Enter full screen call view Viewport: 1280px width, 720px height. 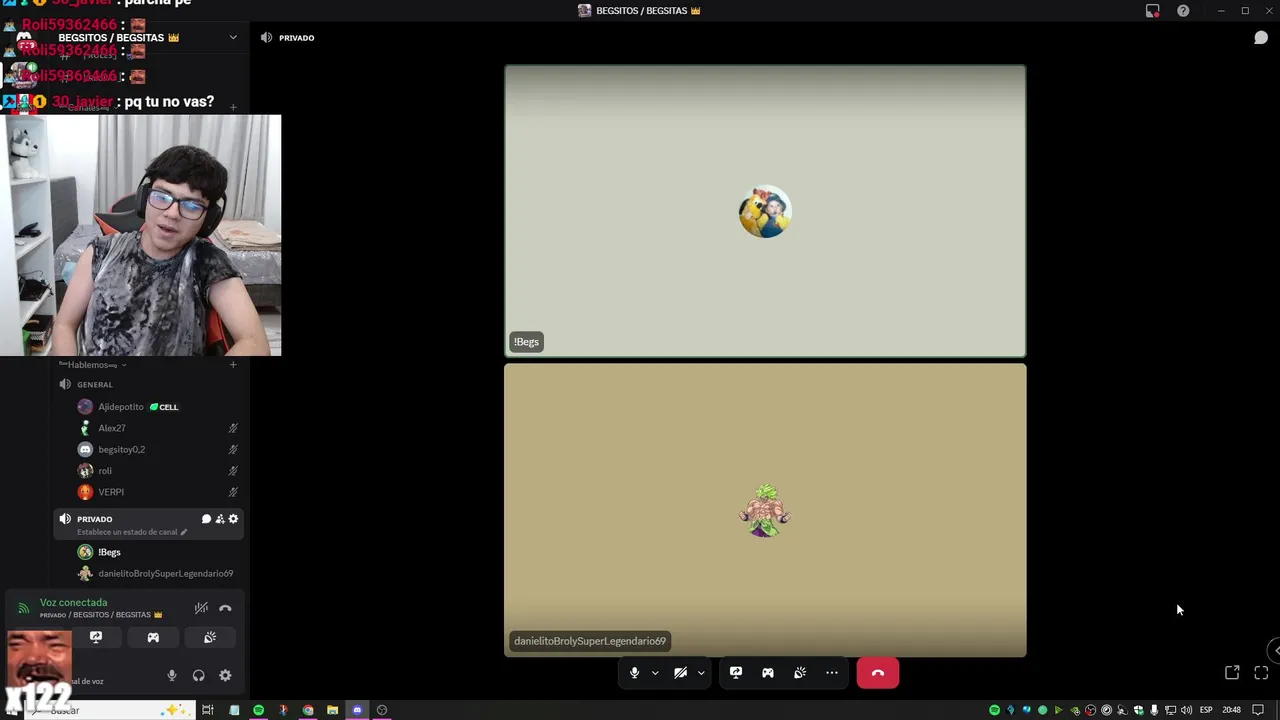click(x=1261, y=673)
